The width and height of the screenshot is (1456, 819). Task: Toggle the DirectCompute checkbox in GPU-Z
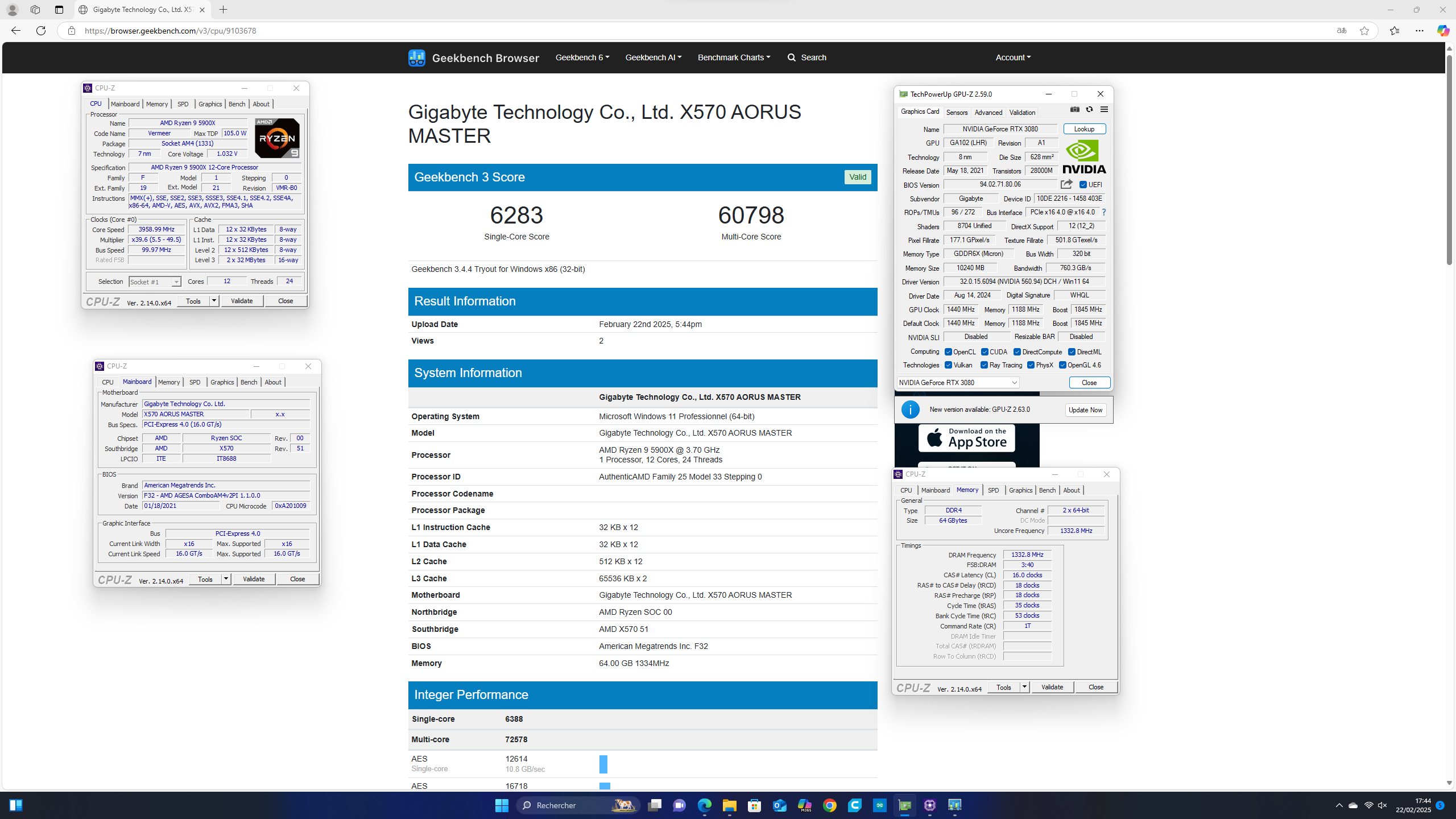[x=1017, y=352]
